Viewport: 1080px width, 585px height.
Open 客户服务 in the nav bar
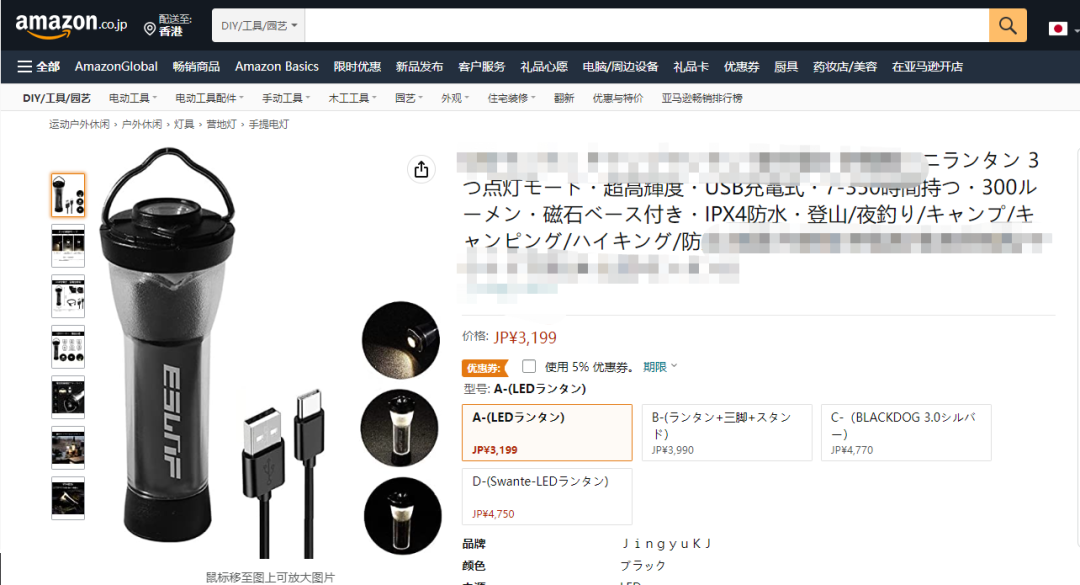pos(481,67)
